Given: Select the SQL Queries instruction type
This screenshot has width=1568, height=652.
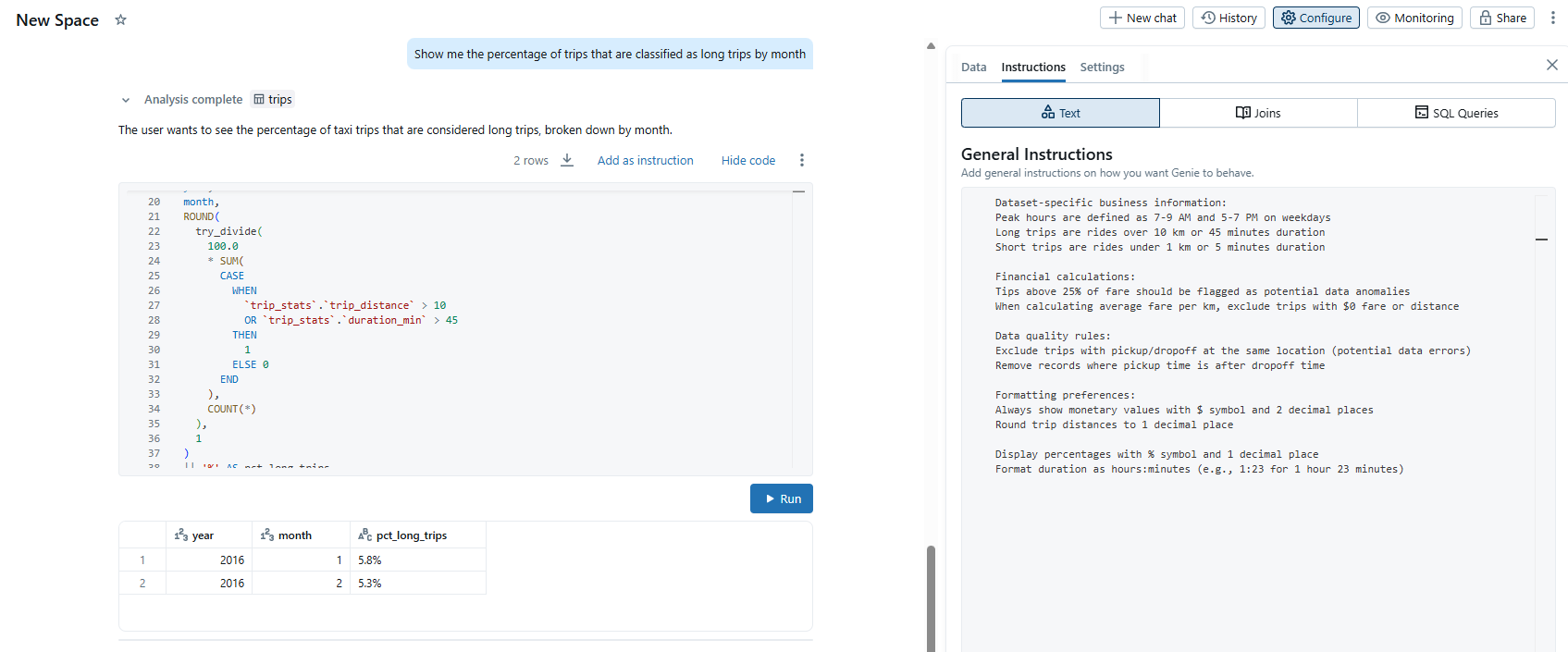Looking at the screenshot, I should 1456,113.
